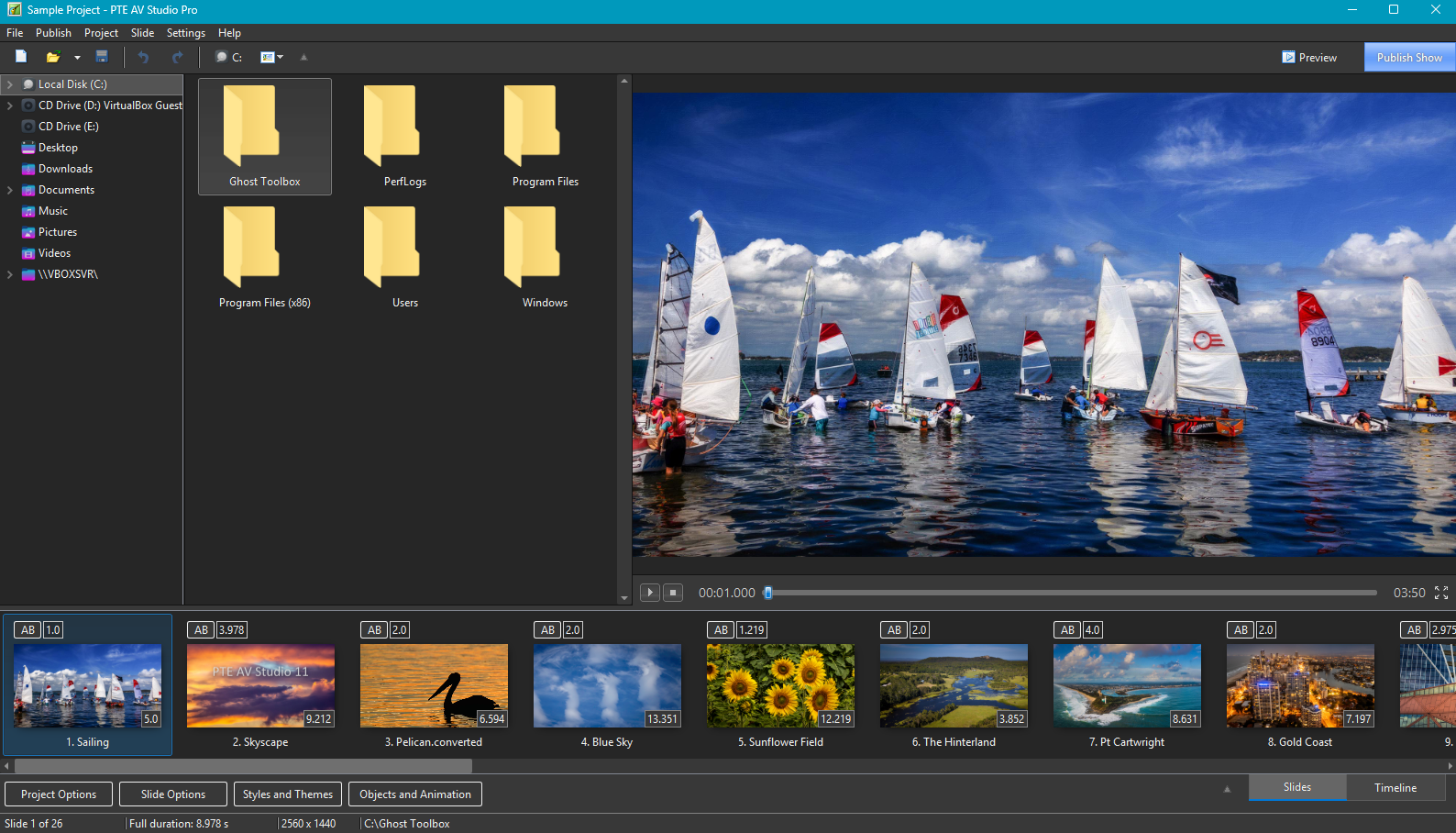Viewport: 1456px width, 833px height.
Task: Click the Publish Show button
Action: [1409, 57]
